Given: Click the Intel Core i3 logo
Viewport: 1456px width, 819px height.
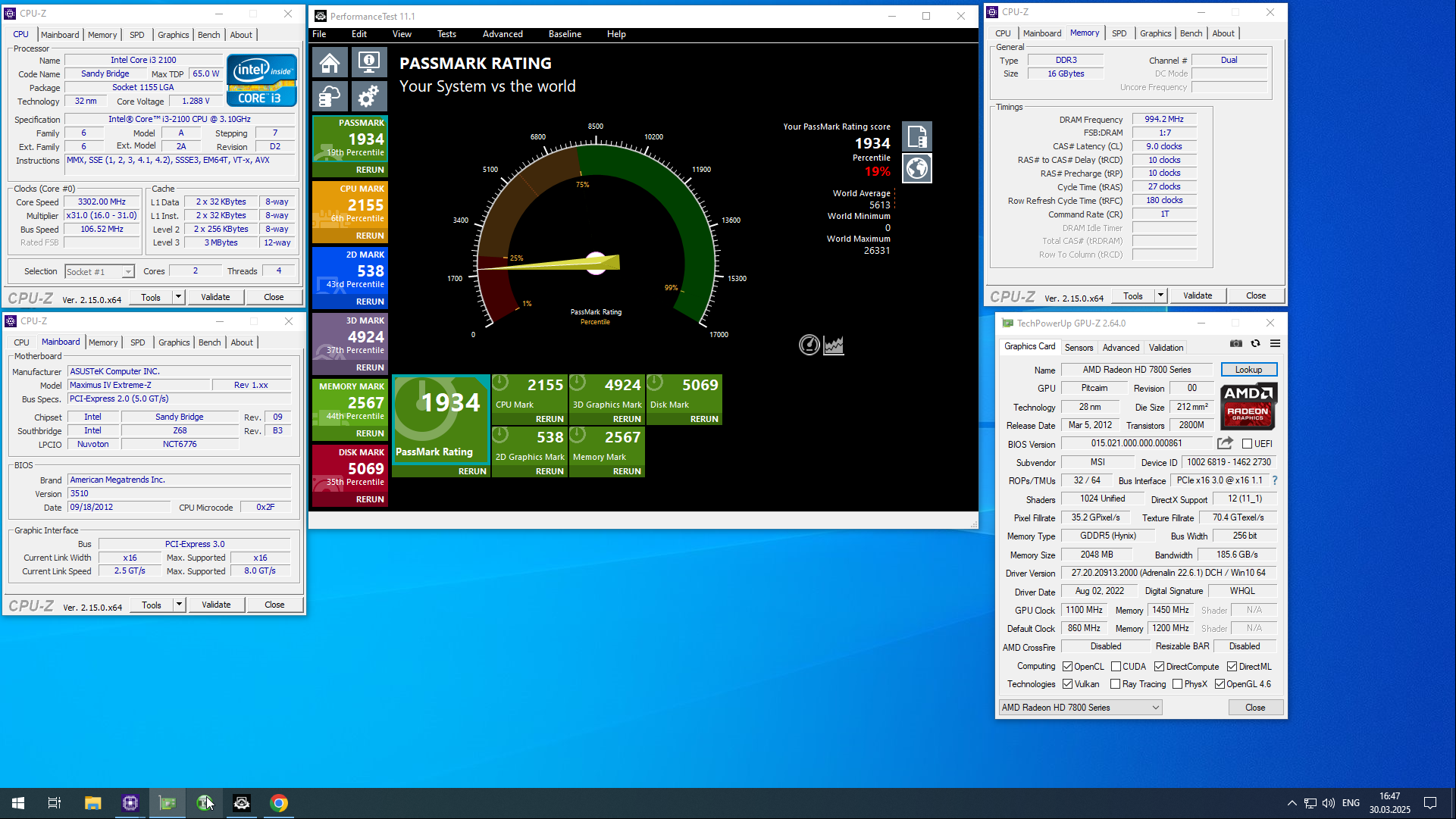Looking at the screenshot, I should point(261,80).
